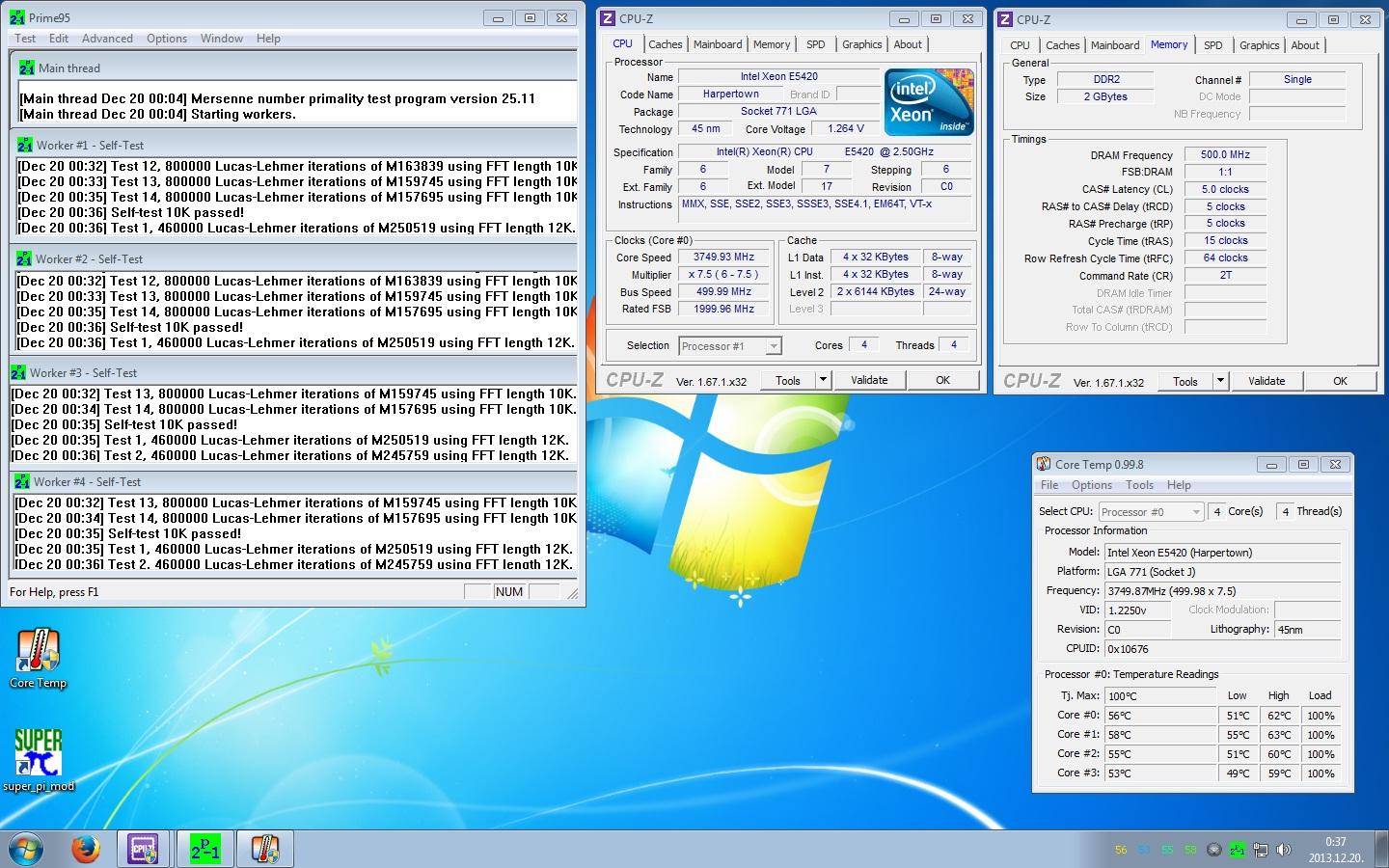Switch to Caches tab in CPU-Z CPU window

point(665,44)
